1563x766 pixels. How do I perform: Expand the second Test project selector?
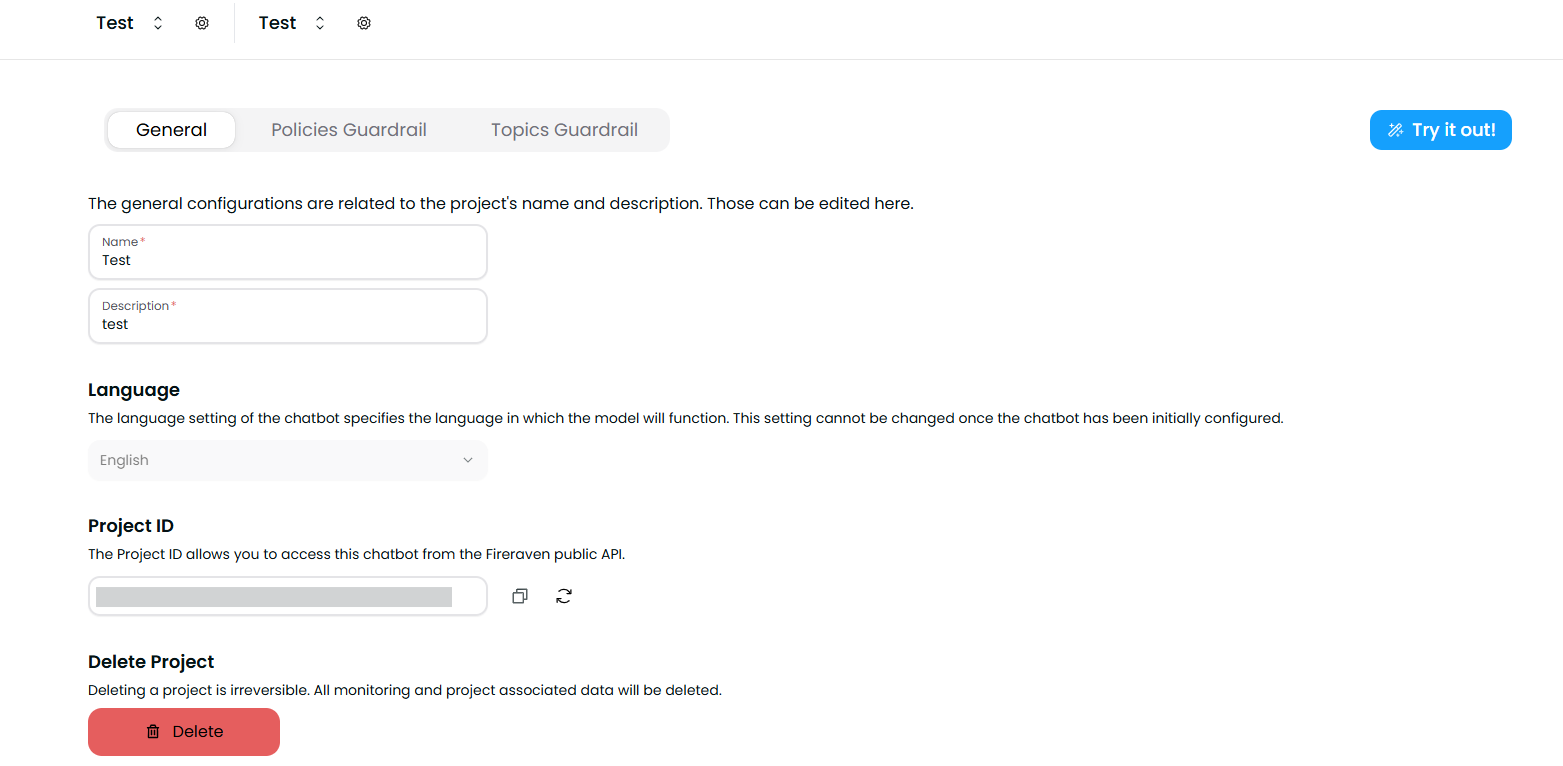coord(319,22)
